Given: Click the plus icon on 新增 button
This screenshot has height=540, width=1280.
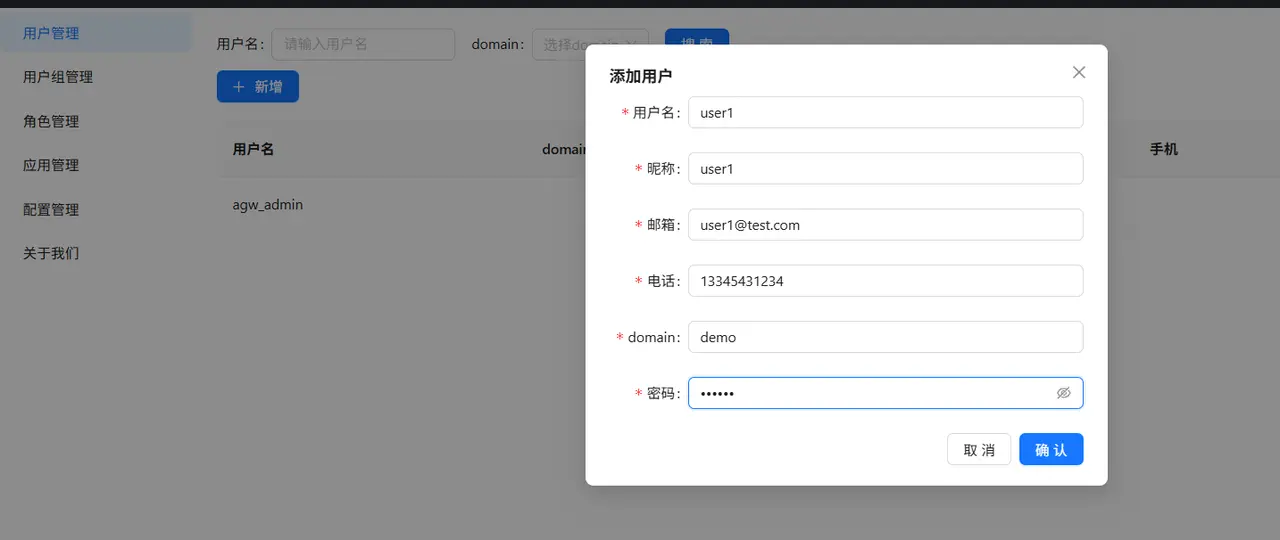Looking at the screenshot, I should 239,87.
